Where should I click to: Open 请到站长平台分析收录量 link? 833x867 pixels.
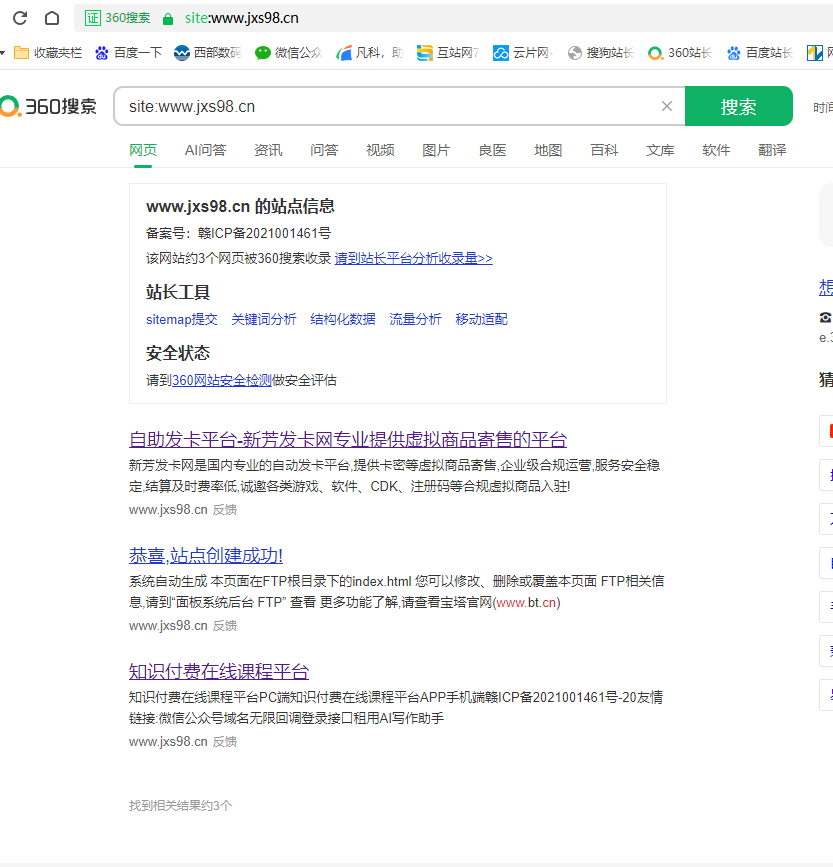(x=413, y=258)
